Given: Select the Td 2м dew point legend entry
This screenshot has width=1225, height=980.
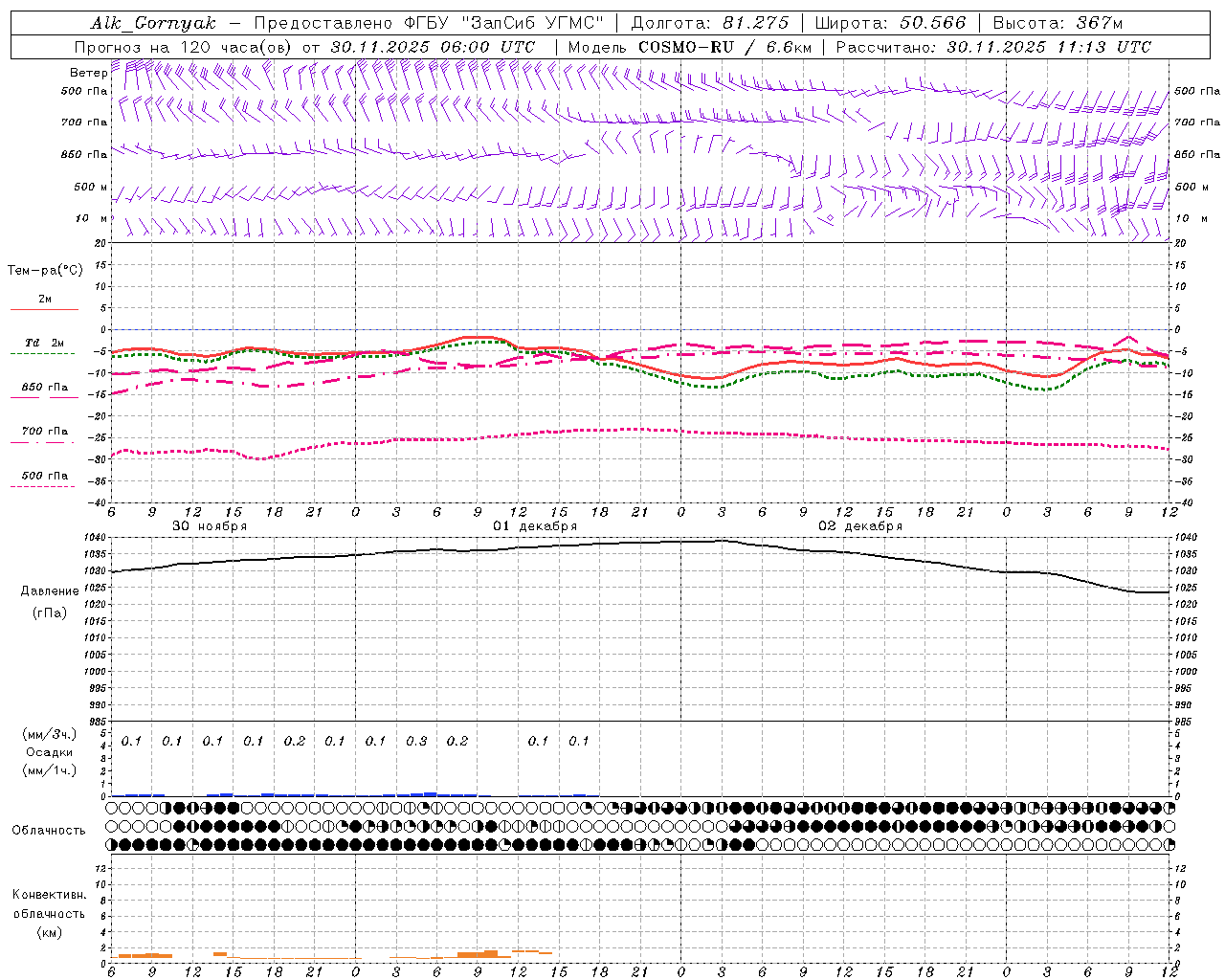Looking at the screenshot, I should [45, 343].
